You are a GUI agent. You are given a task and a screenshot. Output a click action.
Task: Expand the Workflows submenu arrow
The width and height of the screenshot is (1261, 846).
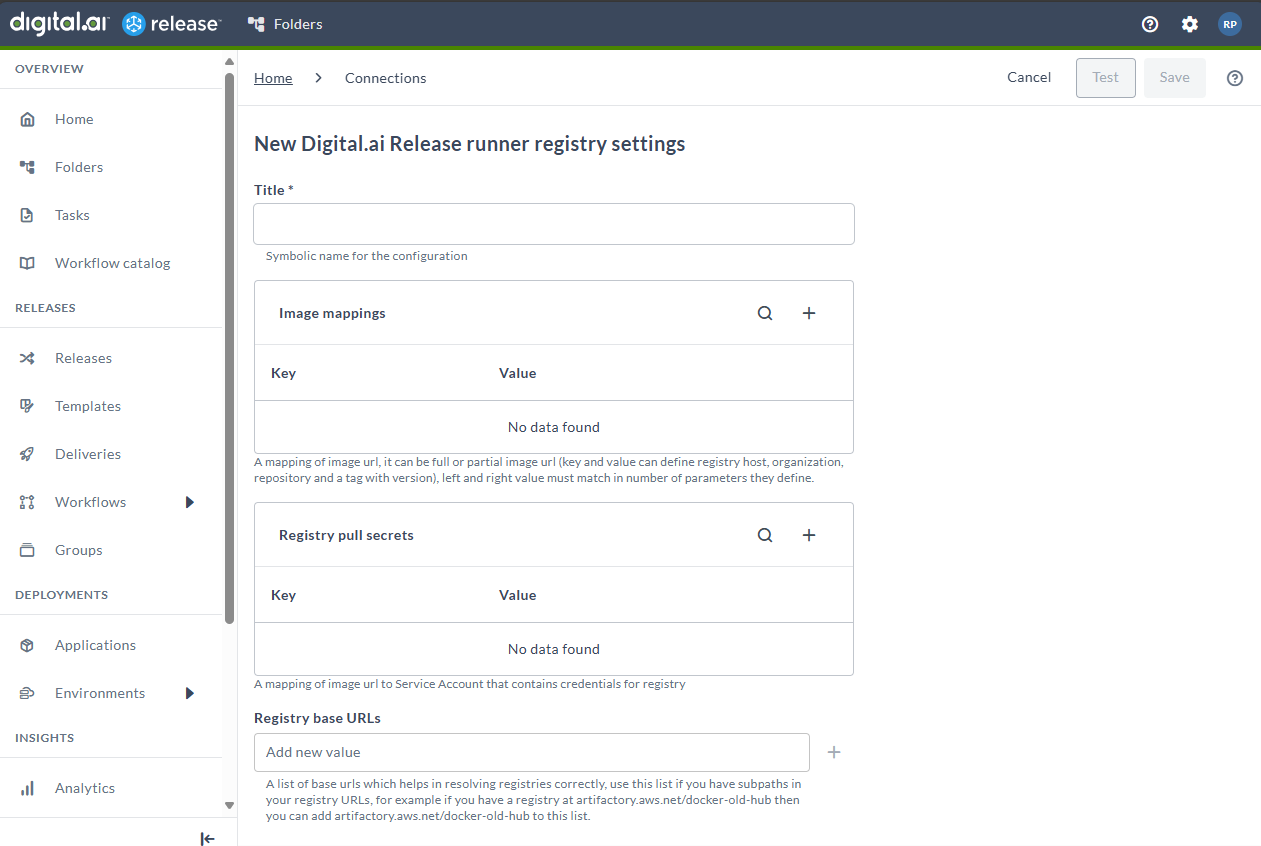tap(189, 502)
